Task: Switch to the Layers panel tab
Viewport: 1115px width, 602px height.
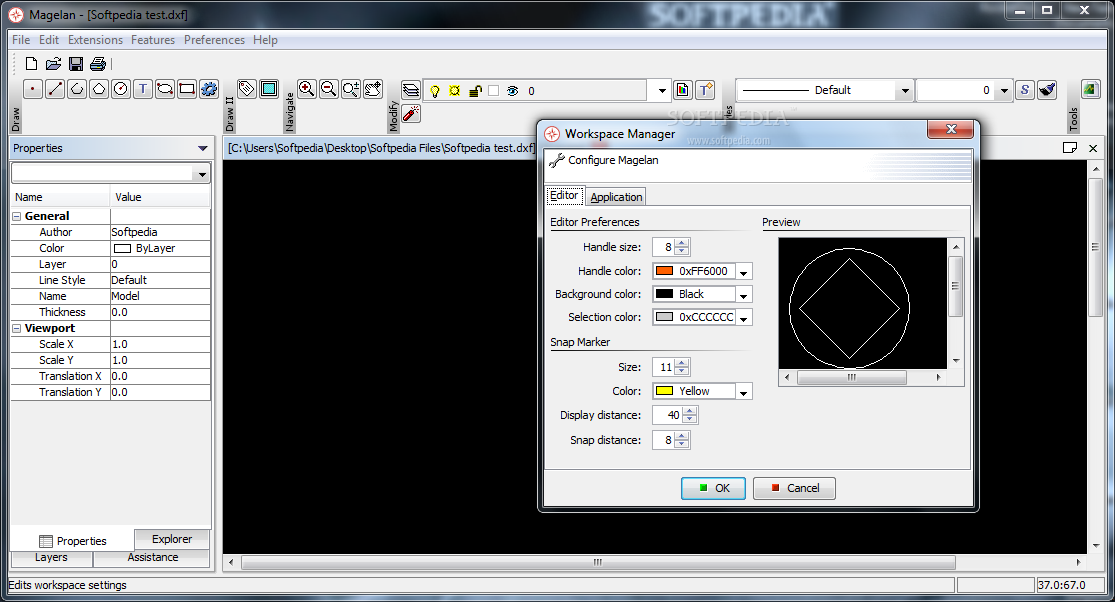Action: [51, 558]
